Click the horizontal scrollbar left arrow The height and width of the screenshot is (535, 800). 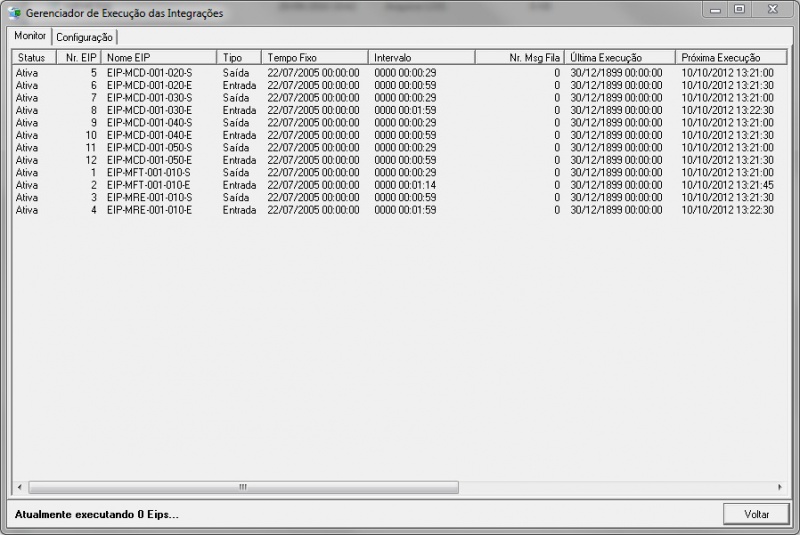click(21, 488)
